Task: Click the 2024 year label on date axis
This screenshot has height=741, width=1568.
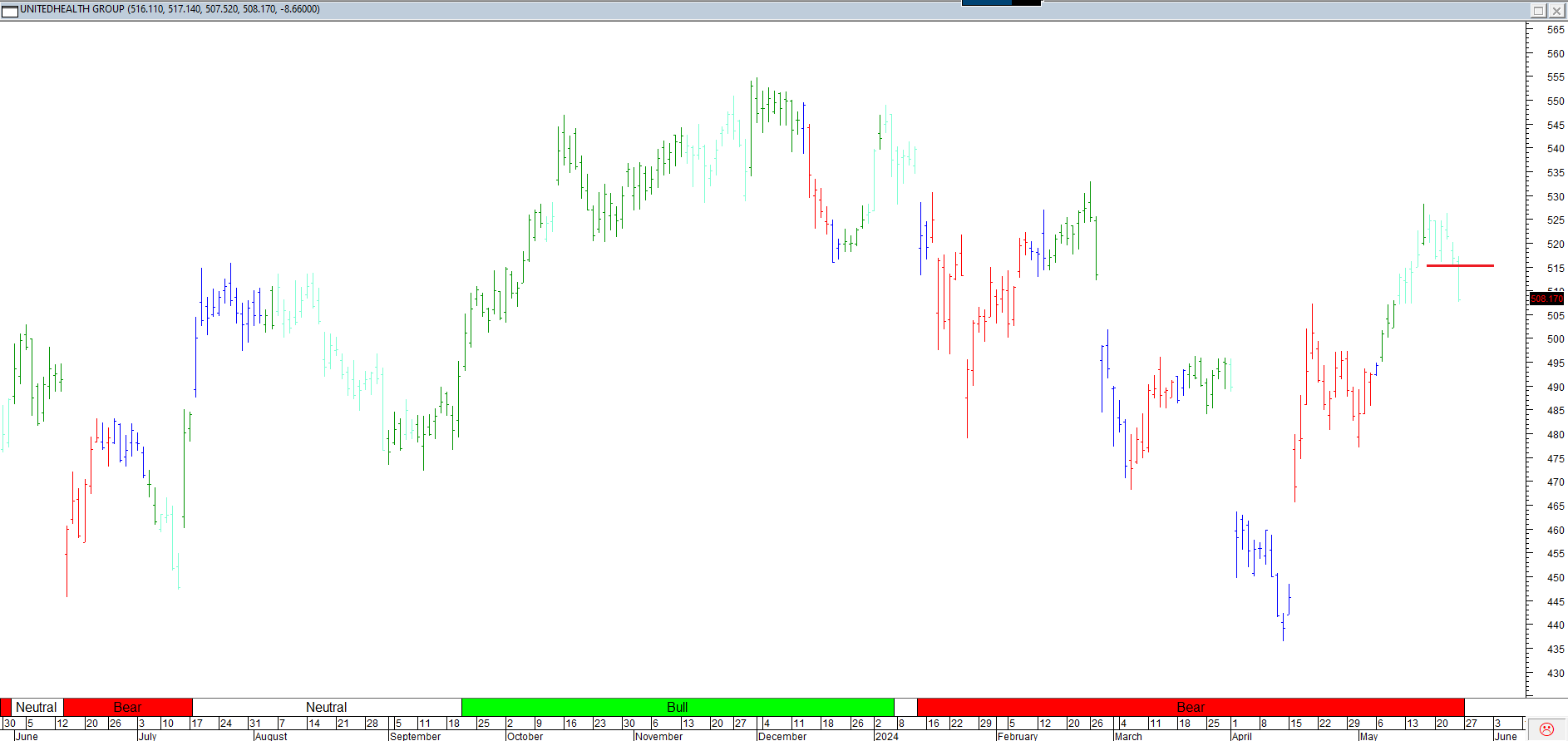Action: pos(886,736)
